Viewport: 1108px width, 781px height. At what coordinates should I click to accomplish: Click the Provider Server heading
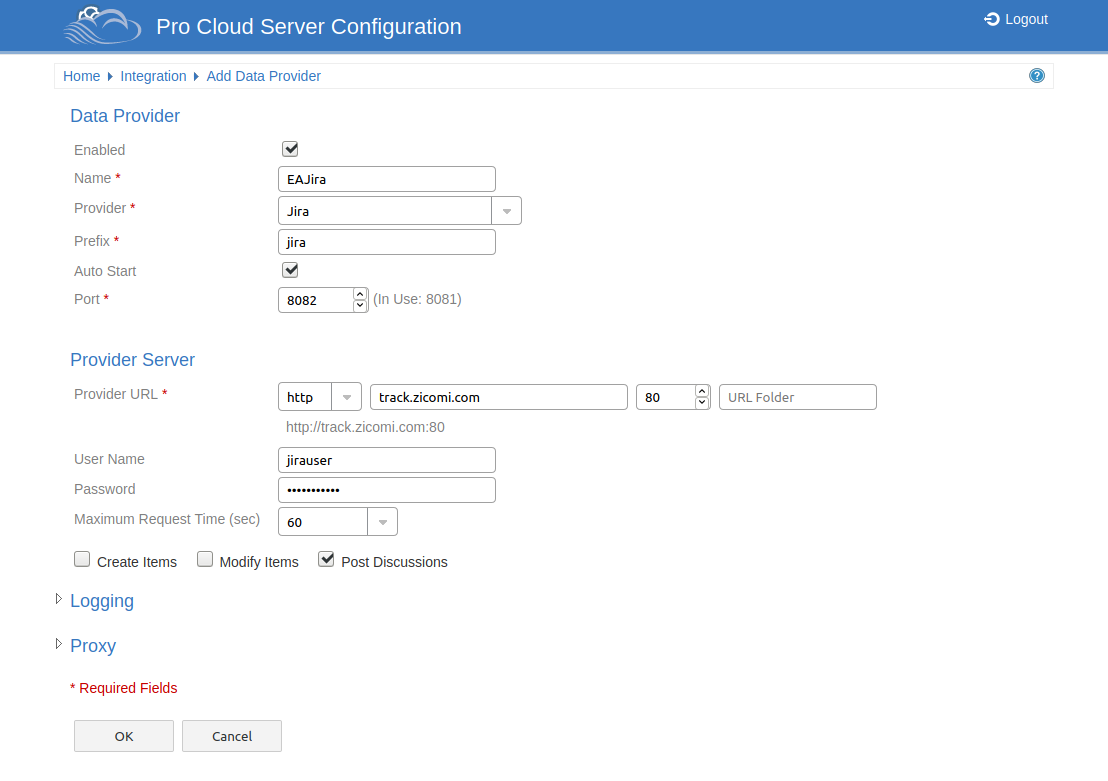[132, 360]
